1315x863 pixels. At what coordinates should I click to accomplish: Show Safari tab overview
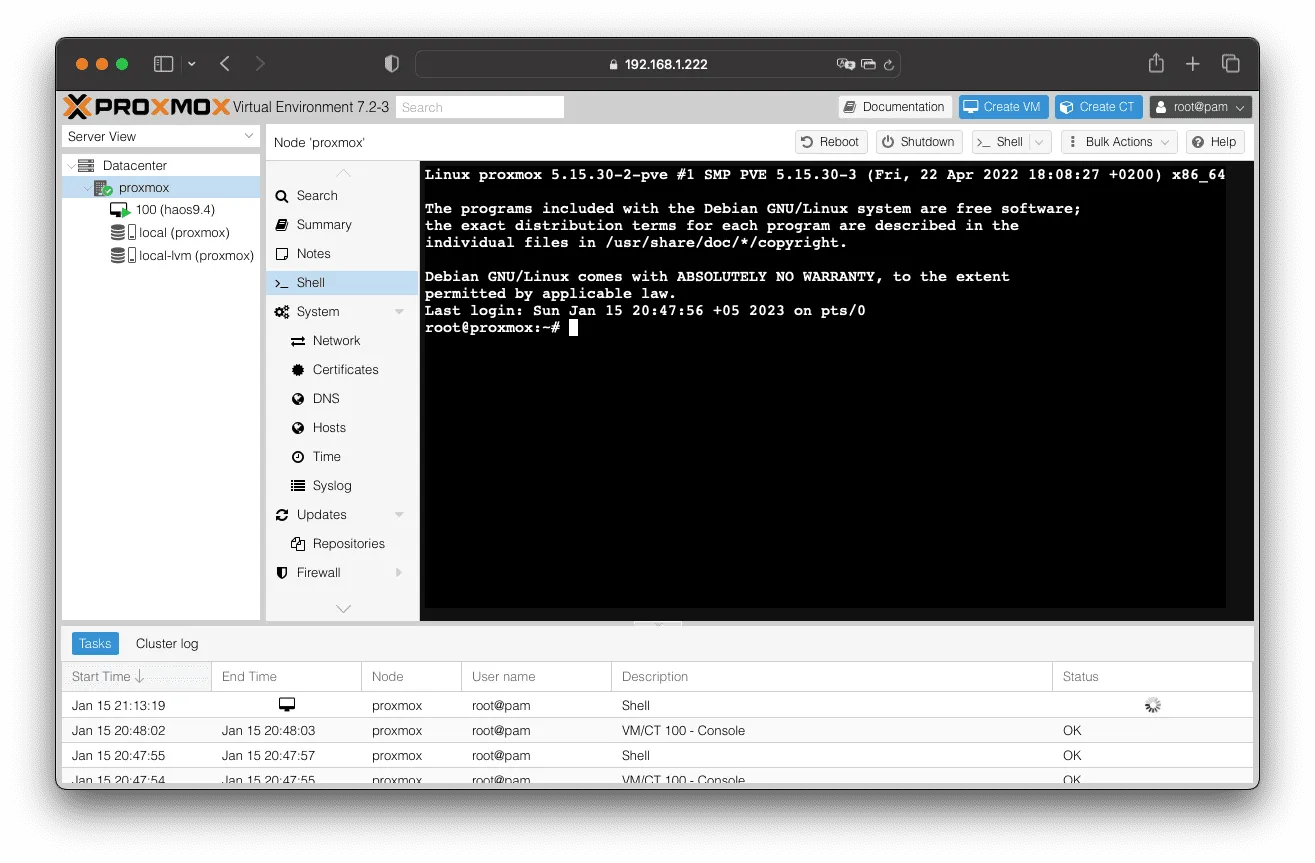pos(1231,64)
